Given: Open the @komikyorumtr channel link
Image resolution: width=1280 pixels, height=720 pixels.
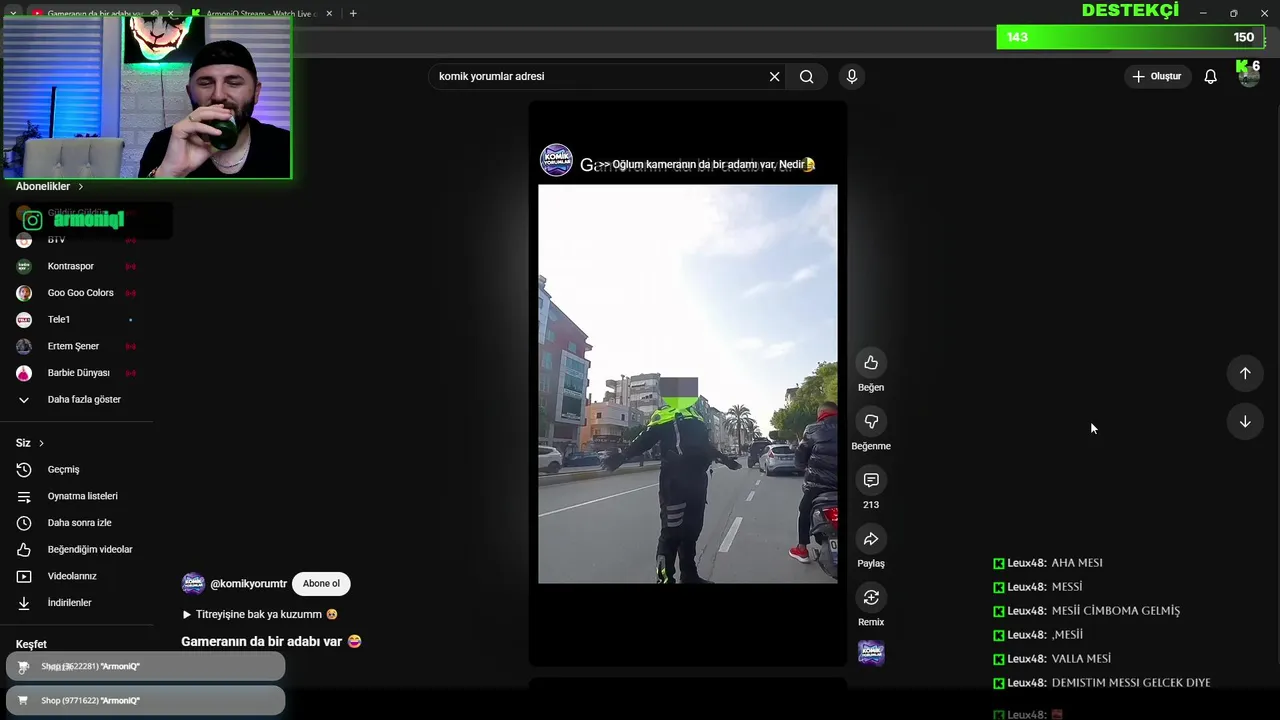Looking at the screenshot, I should click(248, 584).
